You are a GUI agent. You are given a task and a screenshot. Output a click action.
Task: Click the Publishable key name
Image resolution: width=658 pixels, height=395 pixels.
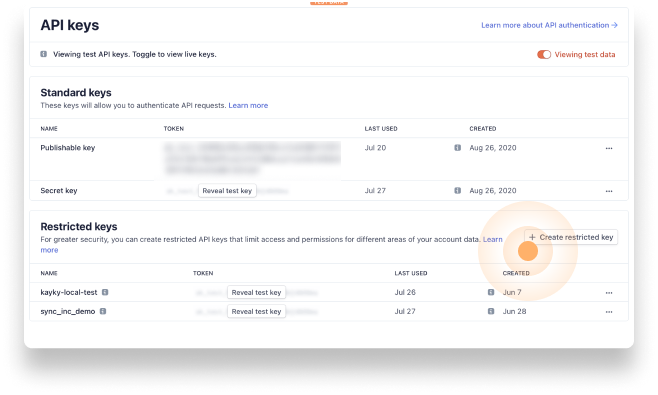(x=68, y=148)
